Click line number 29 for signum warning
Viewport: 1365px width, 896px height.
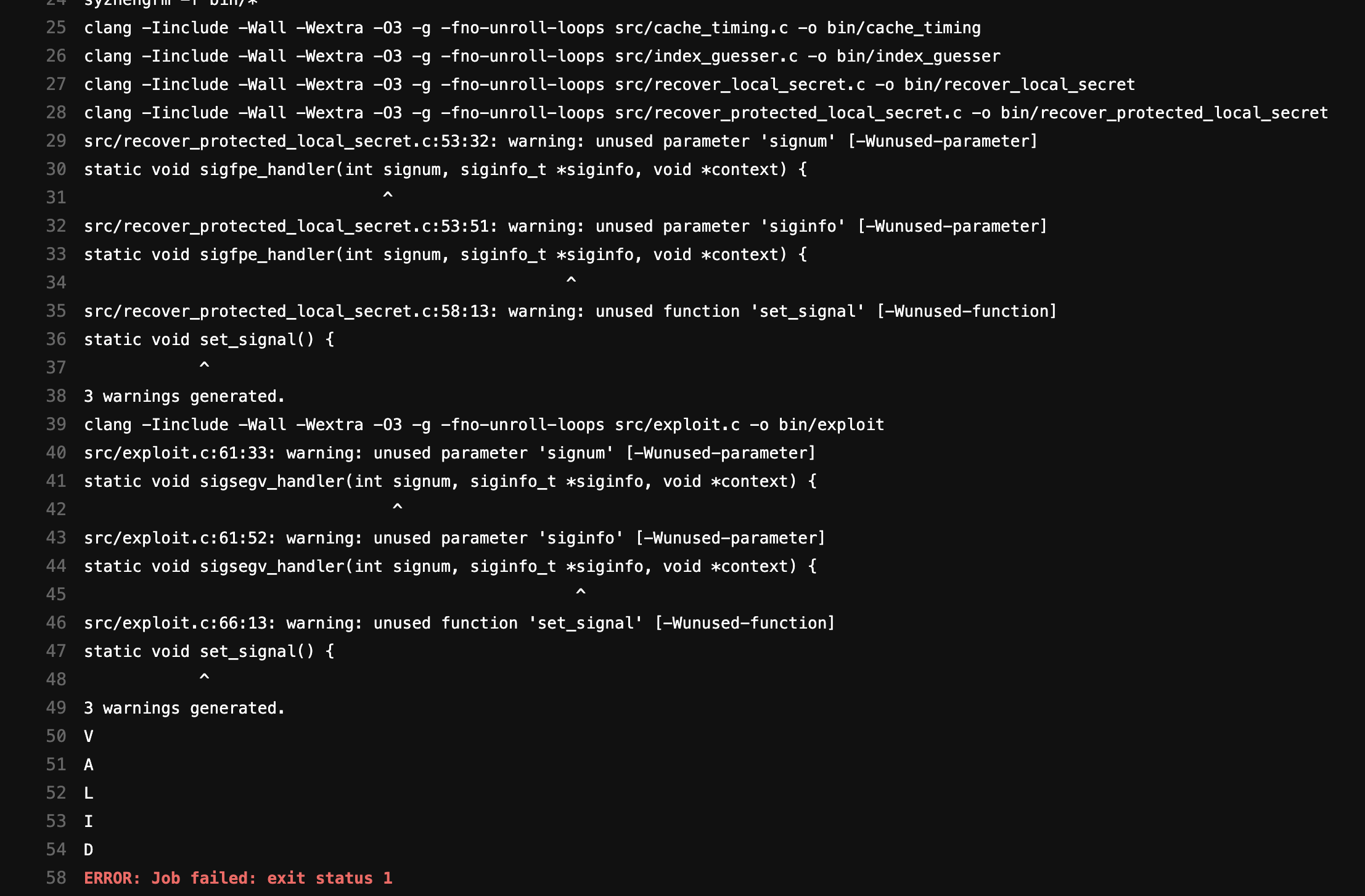(x=56, y=141)
